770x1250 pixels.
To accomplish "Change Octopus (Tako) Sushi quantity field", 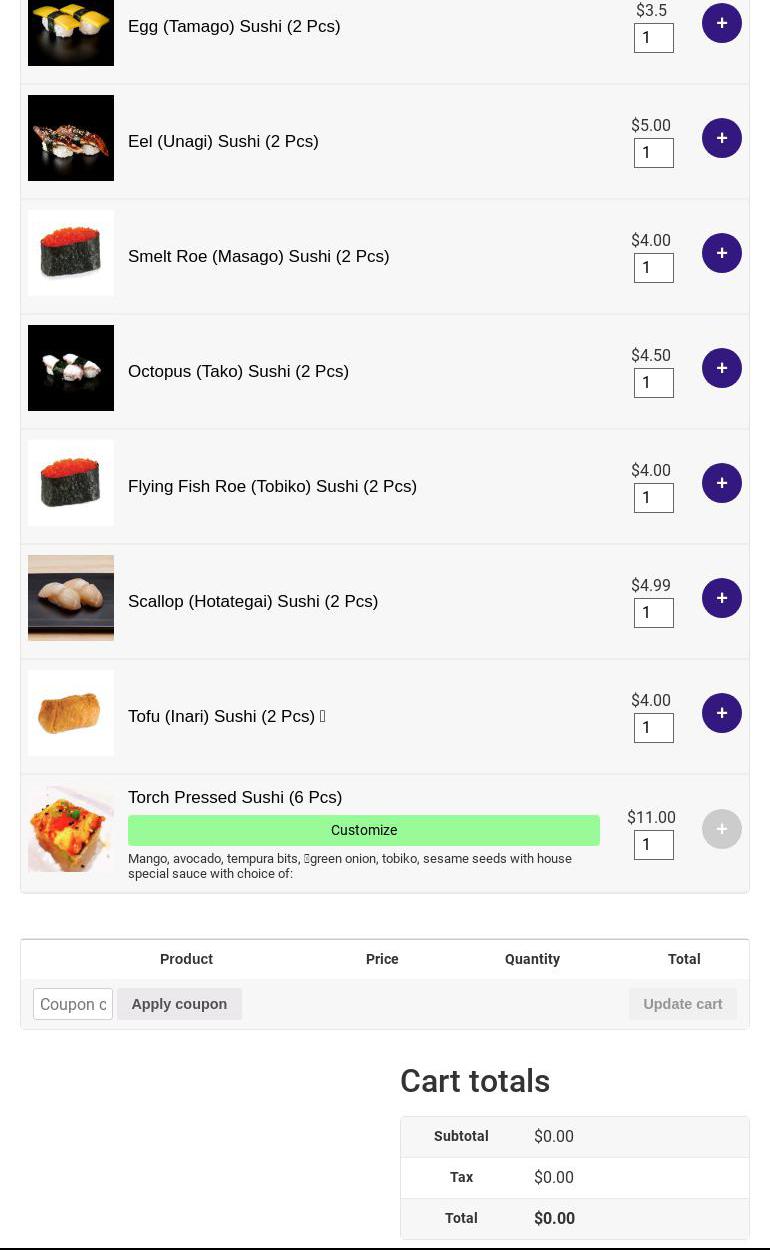I will (x=653, y=383).
